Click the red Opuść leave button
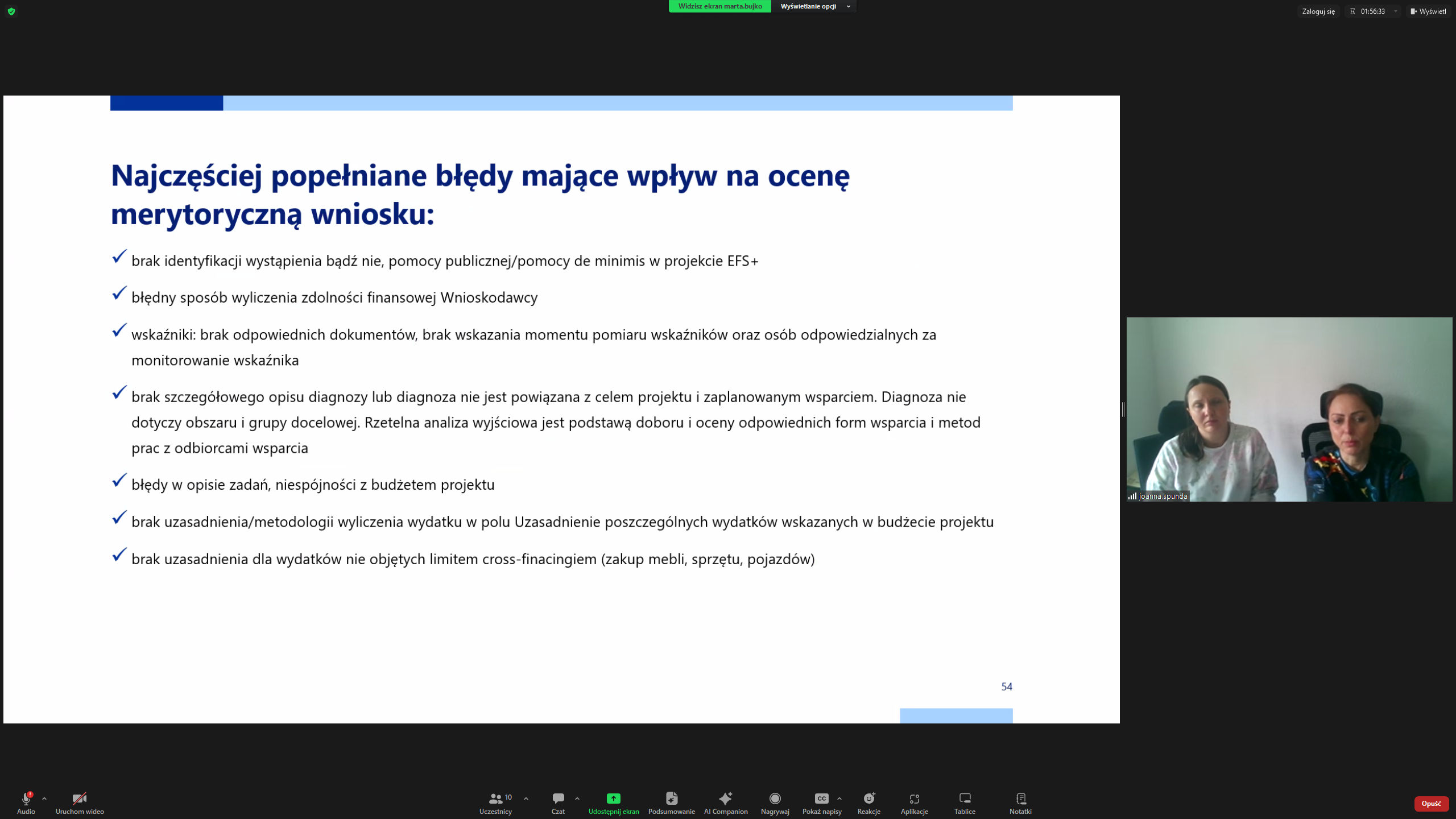Image resolution: width=1456 pixels, height=819 pixels. (x=1431, y=803)
